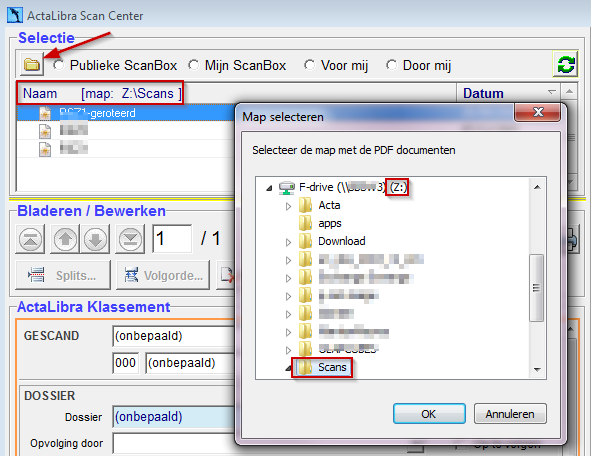Click the Volgorde... button
This screenshot has width=591, height=456.
click(163, 275)
